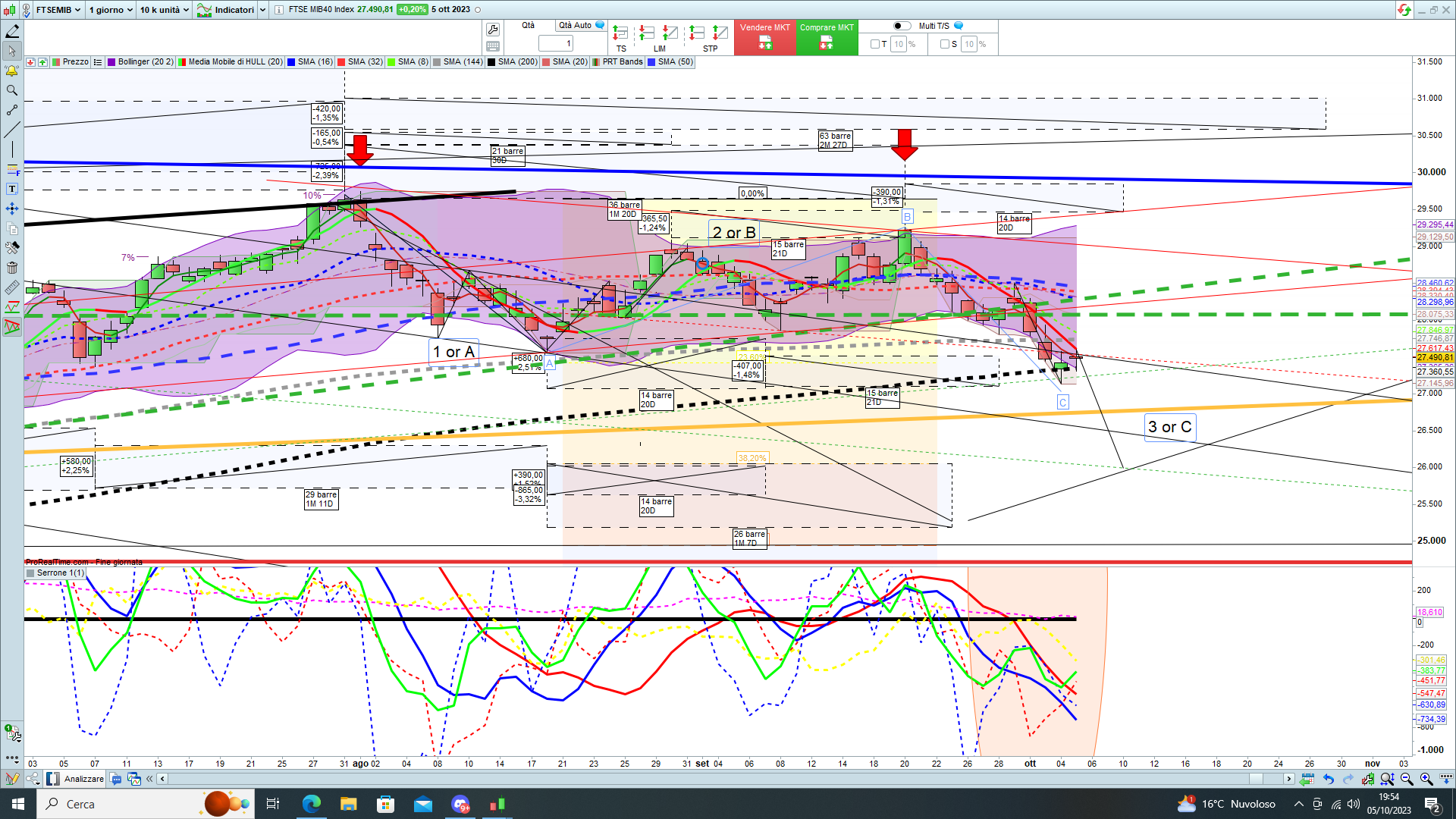Click the green up-arrow panel icon
Viewport: 1456px width, 819px height.
click(x=42, y=62)
